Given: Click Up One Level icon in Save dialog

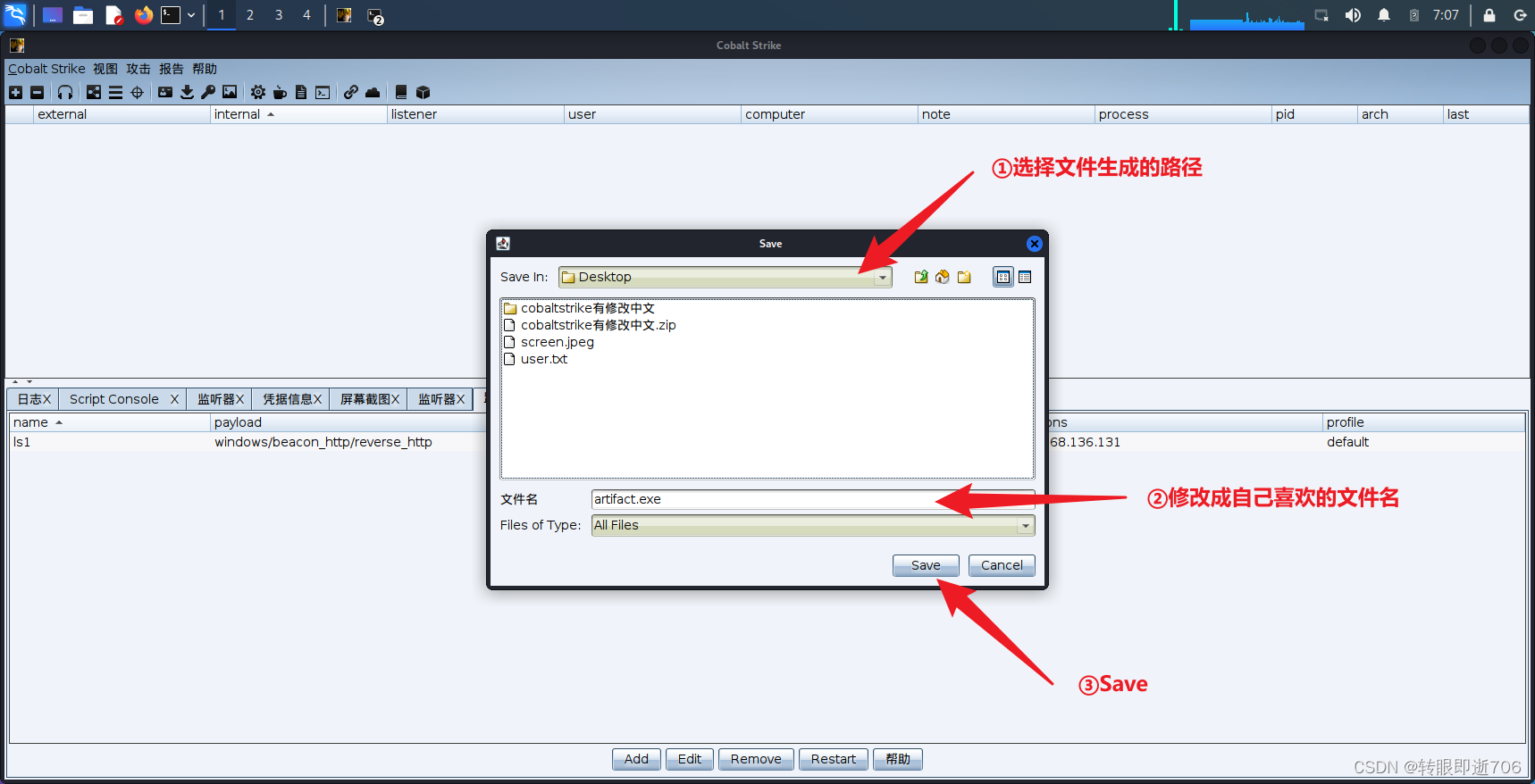Looking at the screenshot, I should click(x=921, y=277).
